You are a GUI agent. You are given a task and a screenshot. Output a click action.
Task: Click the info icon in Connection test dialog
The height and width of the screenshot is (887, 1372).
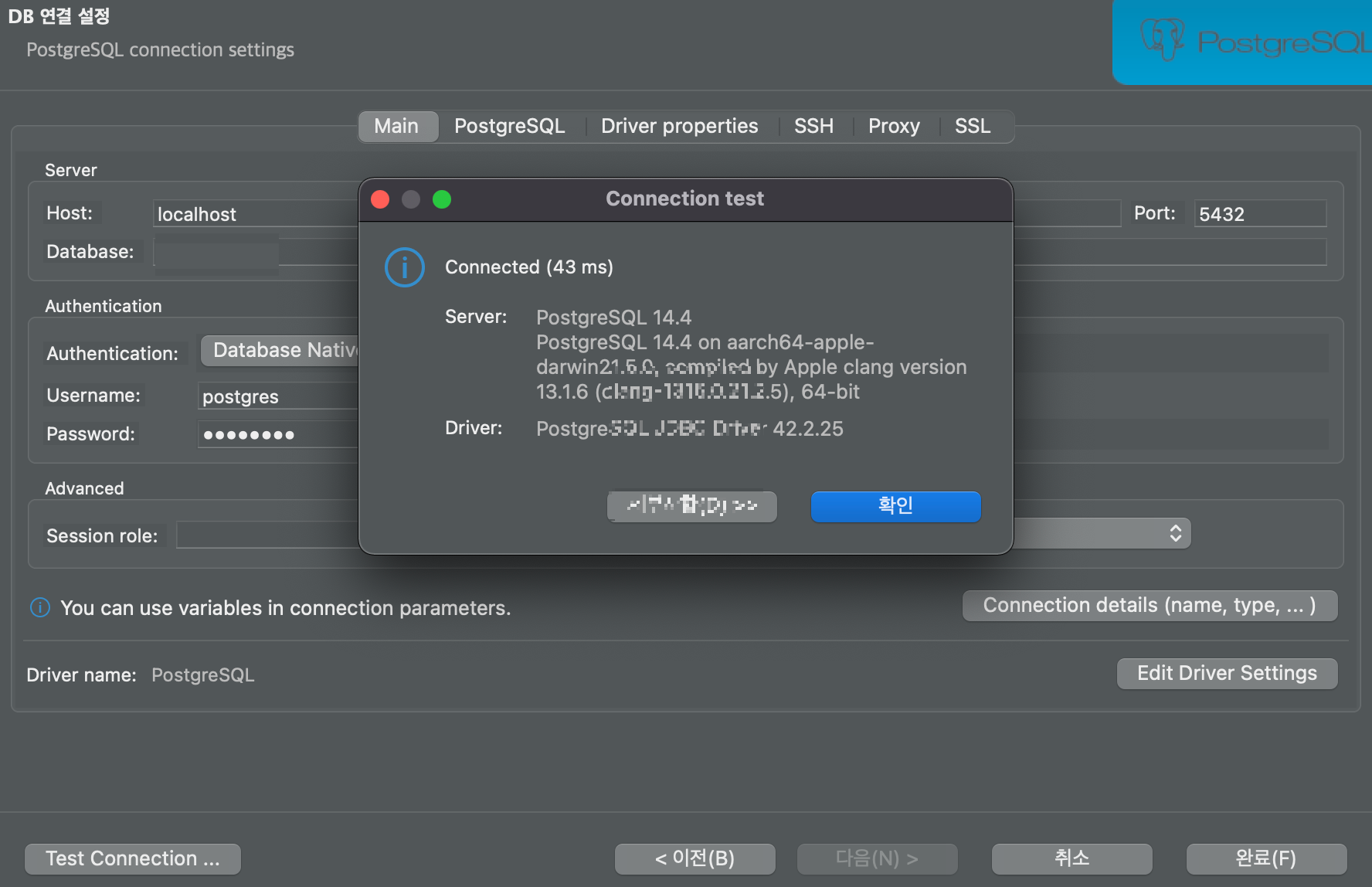click(x=405, y=267)
